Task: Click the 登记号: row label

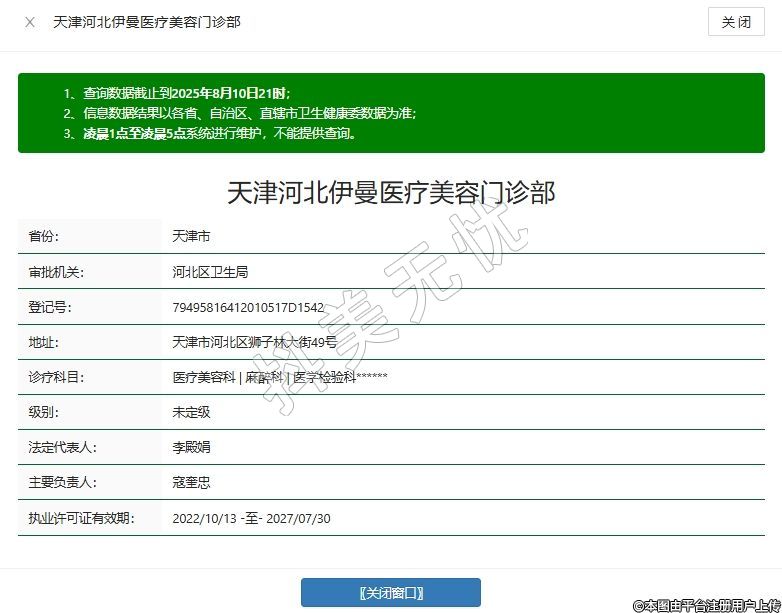Action: click(x=50, y=307)
